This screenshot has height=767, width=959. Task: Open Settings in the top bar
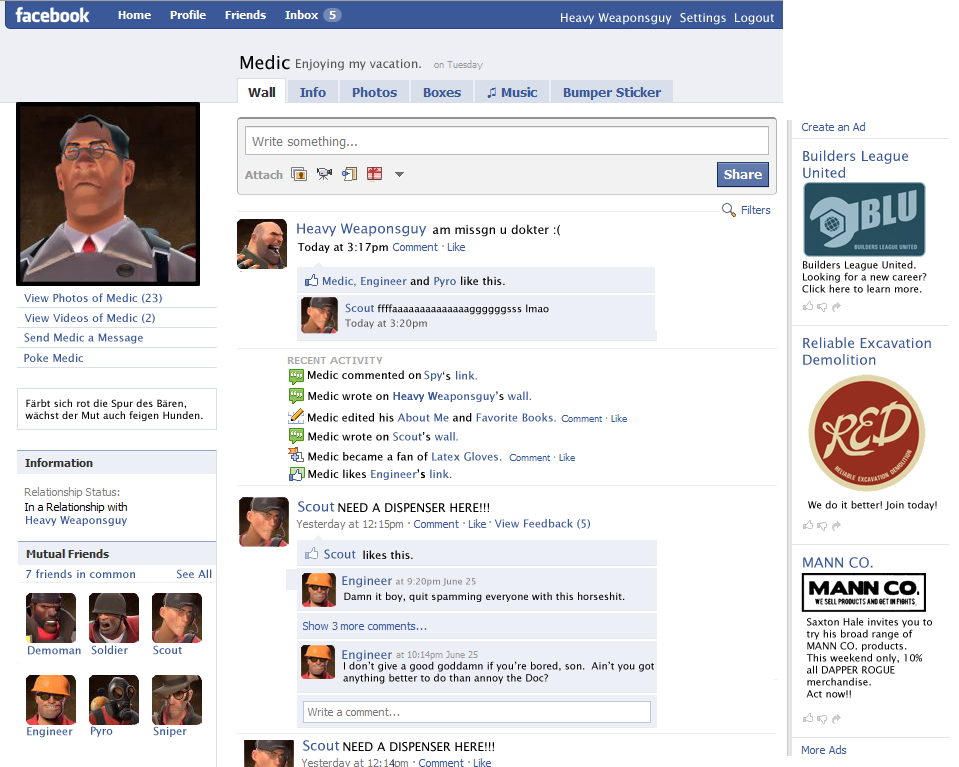coord(703,18)
